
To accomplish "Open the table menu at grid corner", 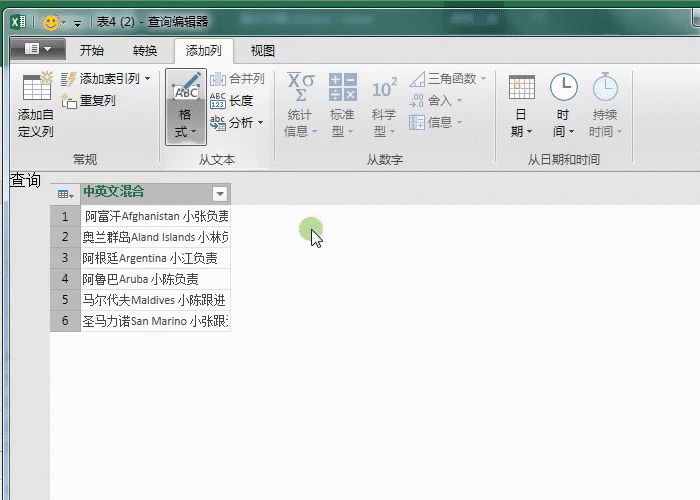I will click(65, 194).
